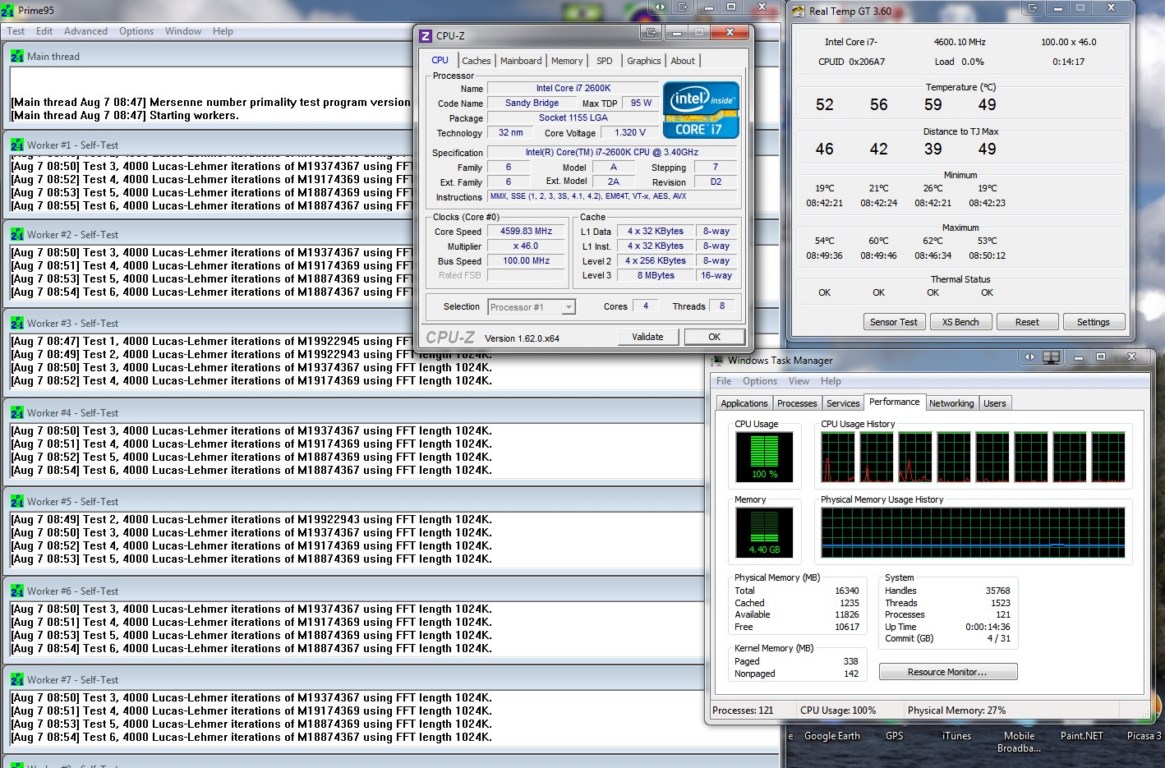Click the first core temperature reading 52
Viewport: 1165px width, 768px height.
point(825,105)
